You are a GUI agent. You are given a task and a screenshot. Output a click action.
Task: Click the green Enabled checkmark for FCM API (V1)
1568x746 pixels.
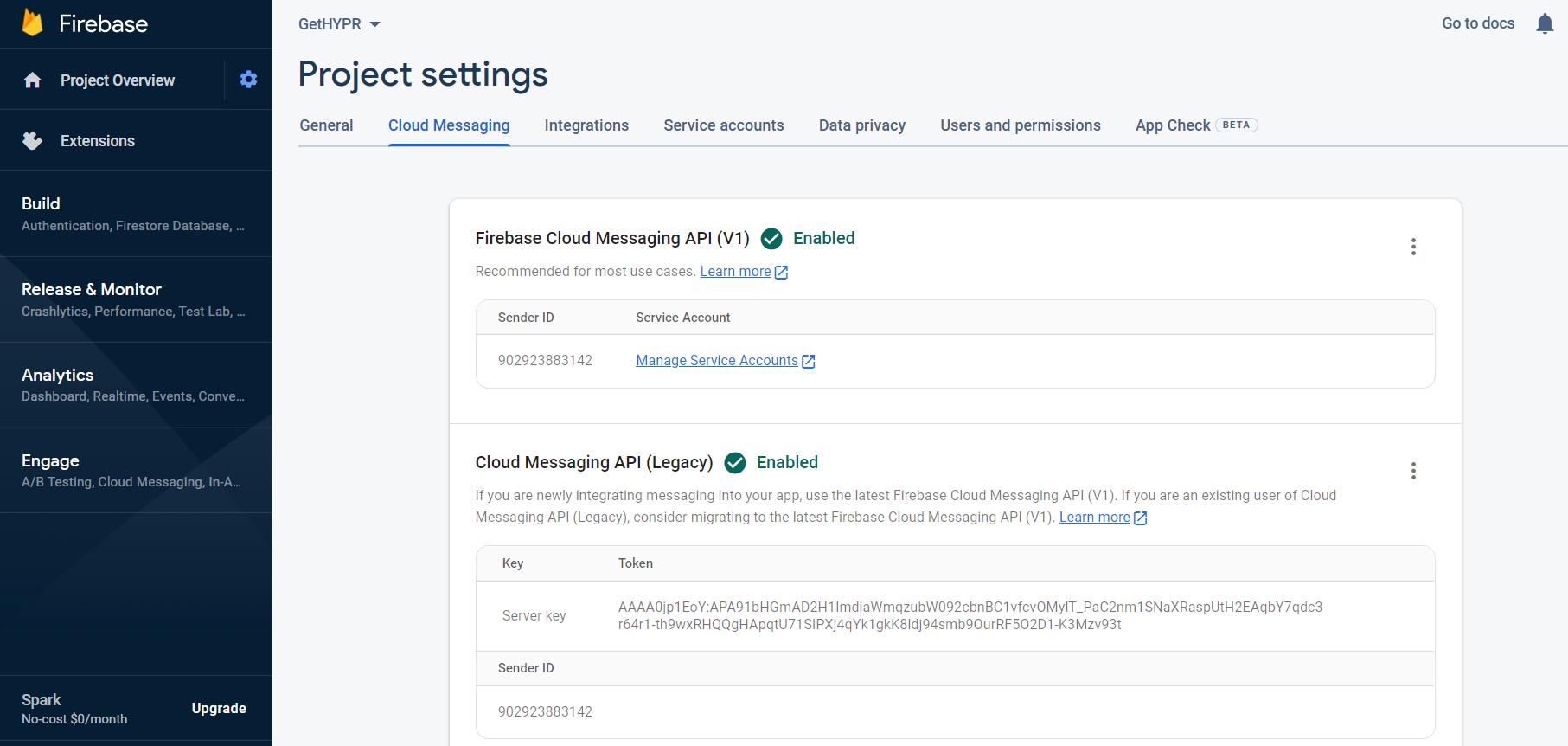click(771, 239)
